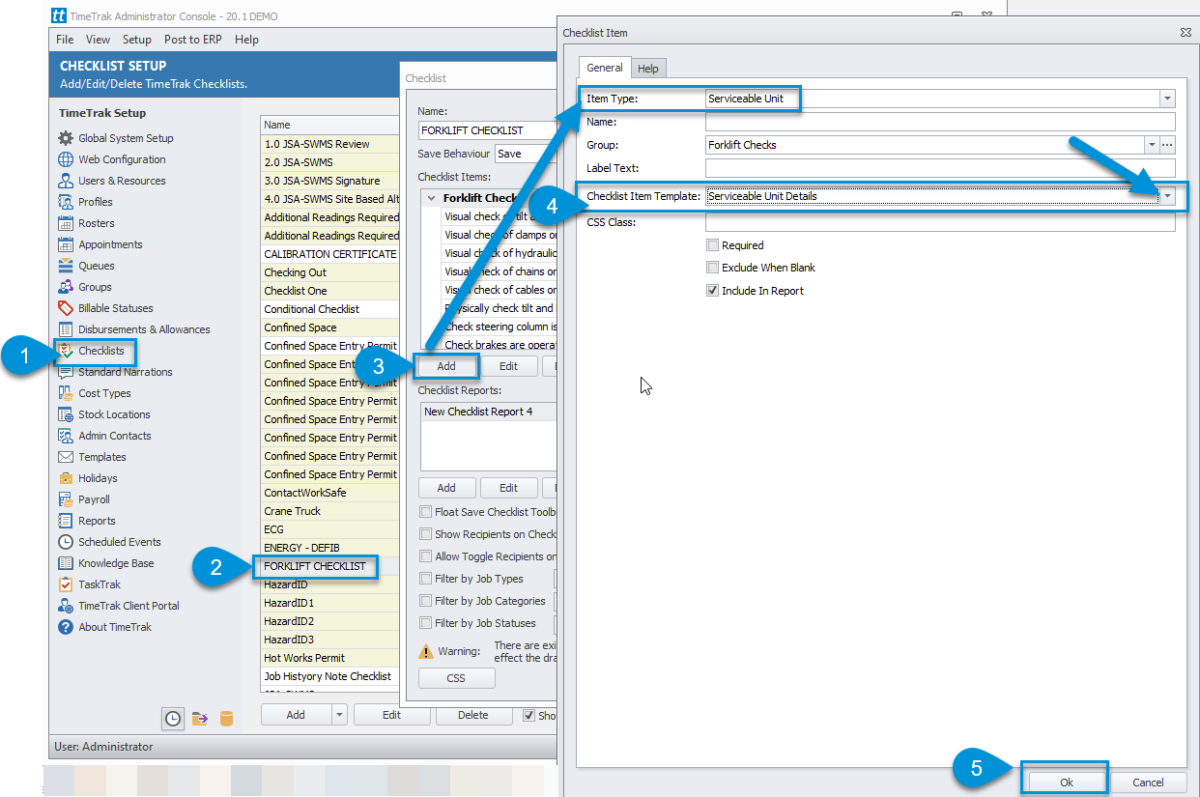
Task: Open the Item Type dropdown
Action: pos(1167,99)
